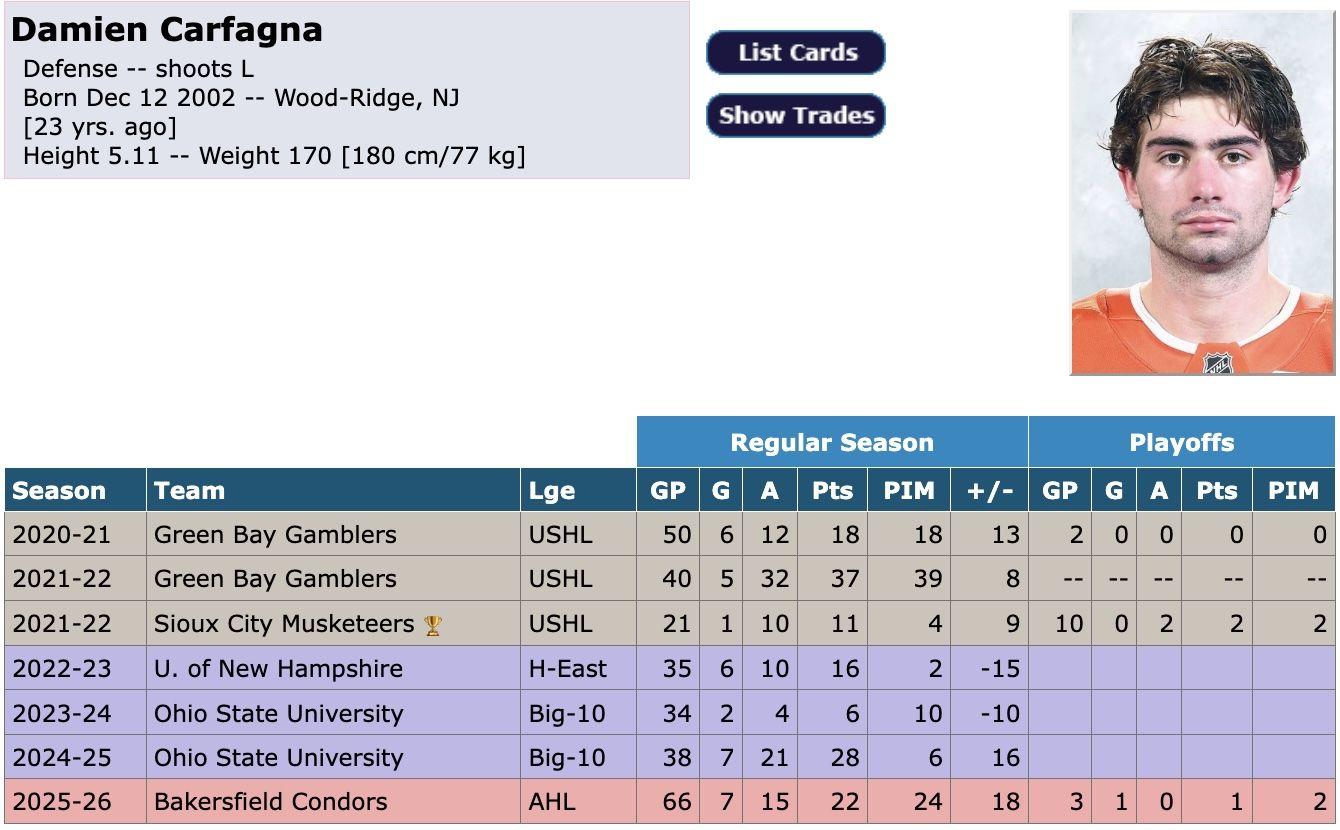Viewport: 1340px width, 830px height.
Task: Open Damien Carfagna's player photo
Action: (x=1202, y=193)
